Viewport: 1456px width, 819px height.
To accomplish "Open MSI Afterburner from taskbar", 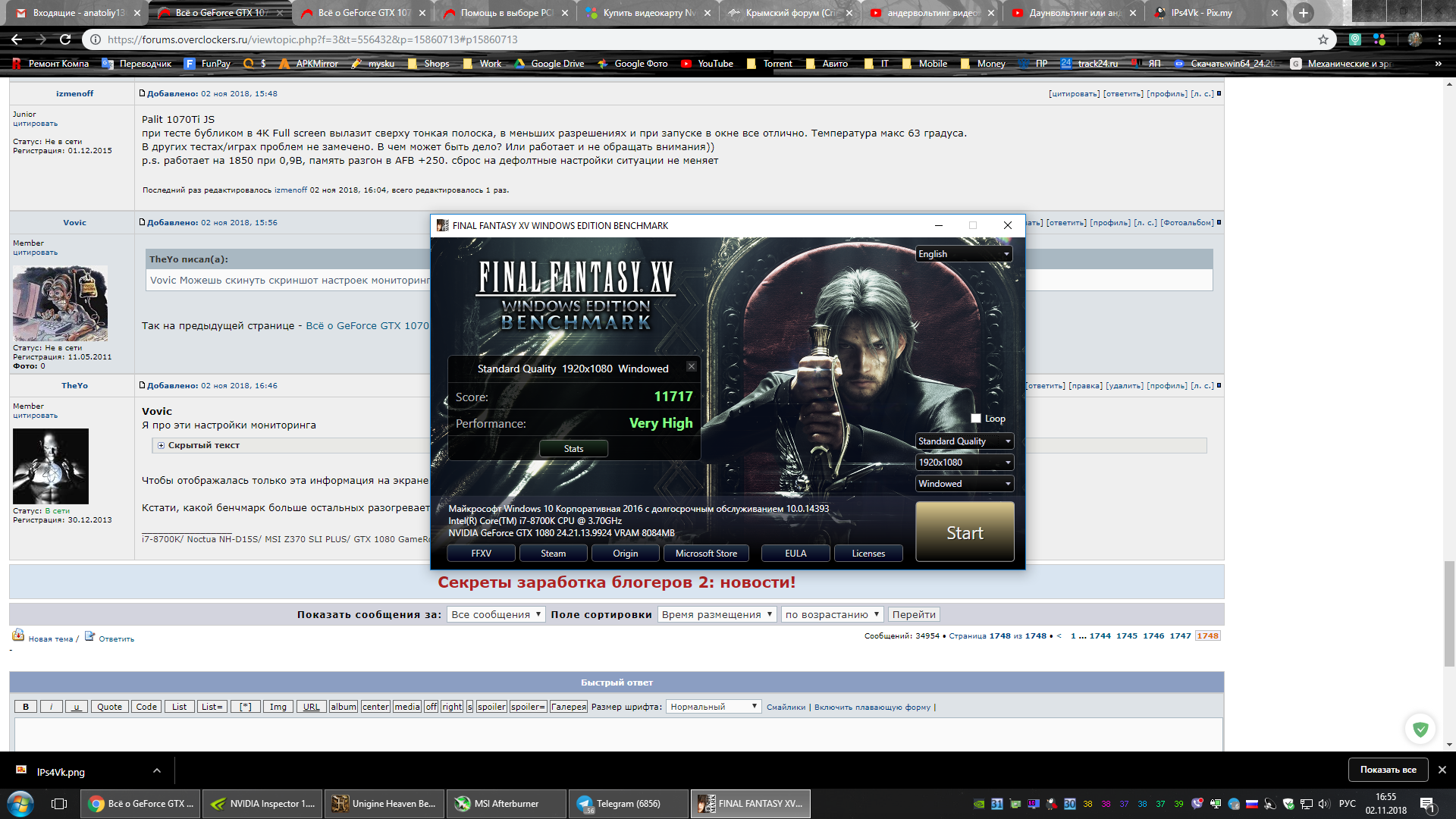I will coord(507,804).
